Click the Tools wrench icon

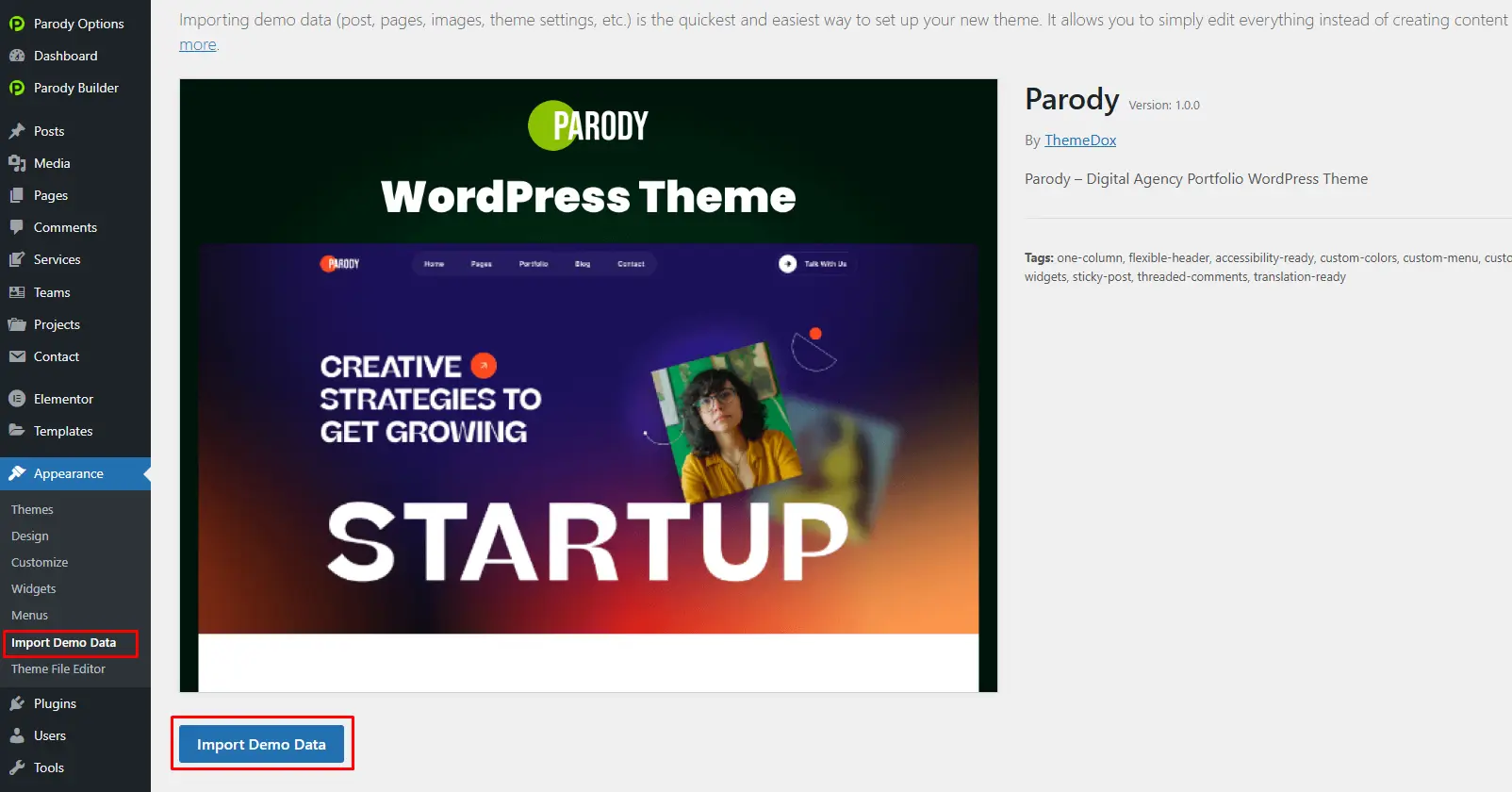coord(17,767)
